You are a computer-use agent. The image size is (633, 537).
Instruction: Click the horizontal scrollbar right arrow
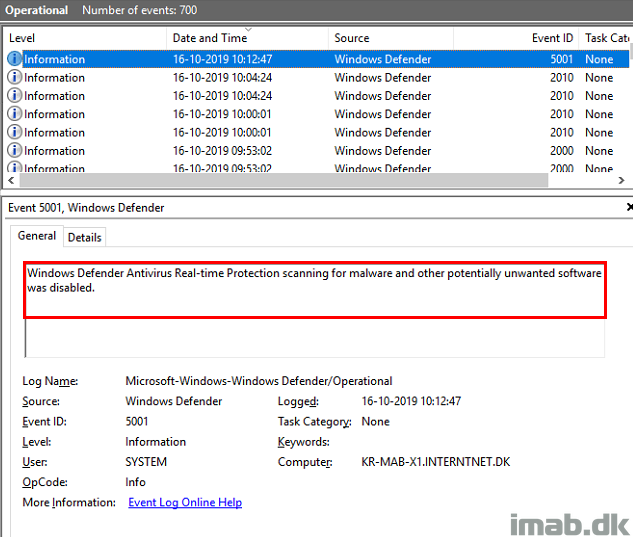(x=621, y=180)
